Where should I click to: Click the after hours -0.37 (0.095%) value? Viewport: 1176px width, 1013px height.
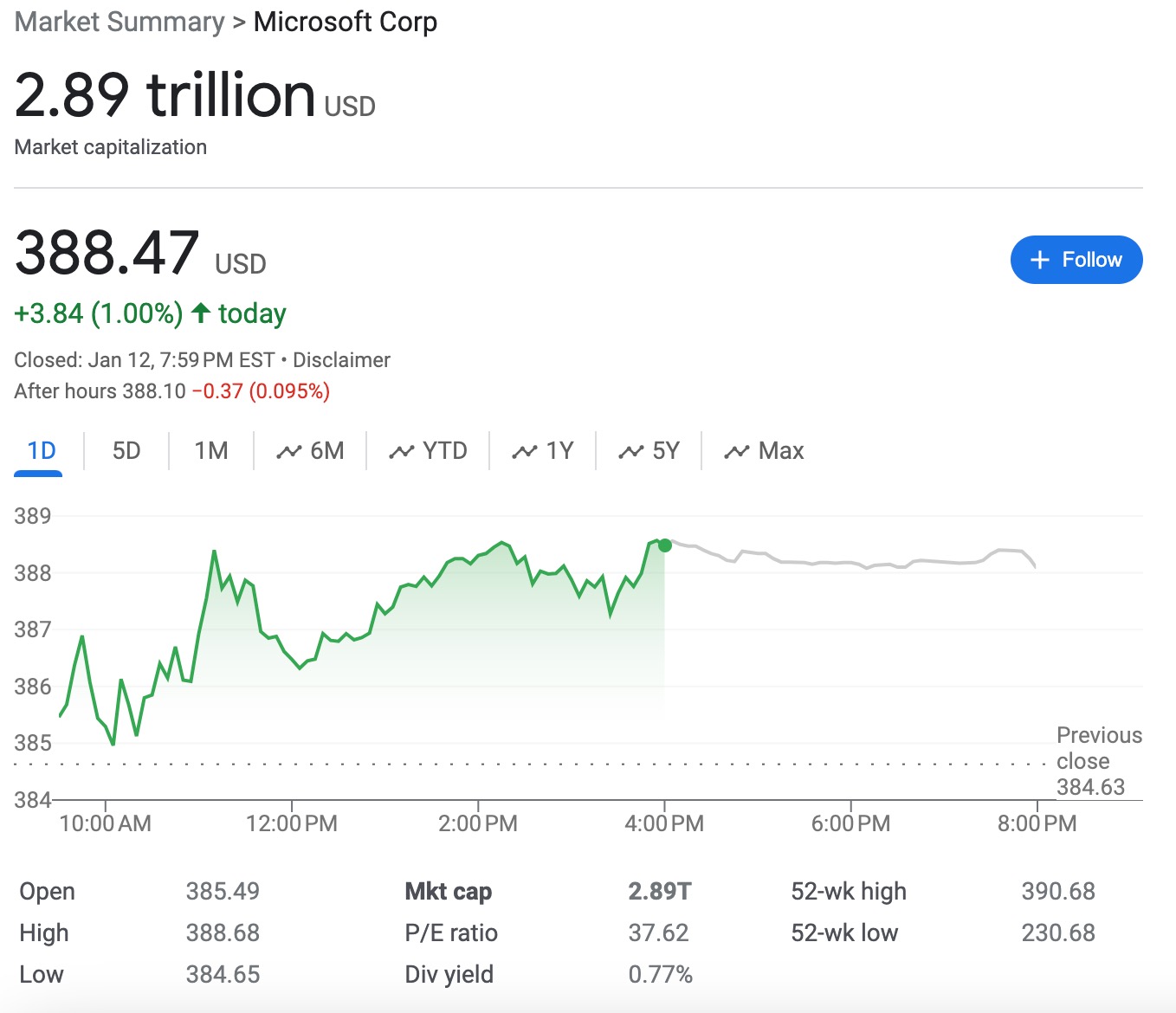point(261,391)
